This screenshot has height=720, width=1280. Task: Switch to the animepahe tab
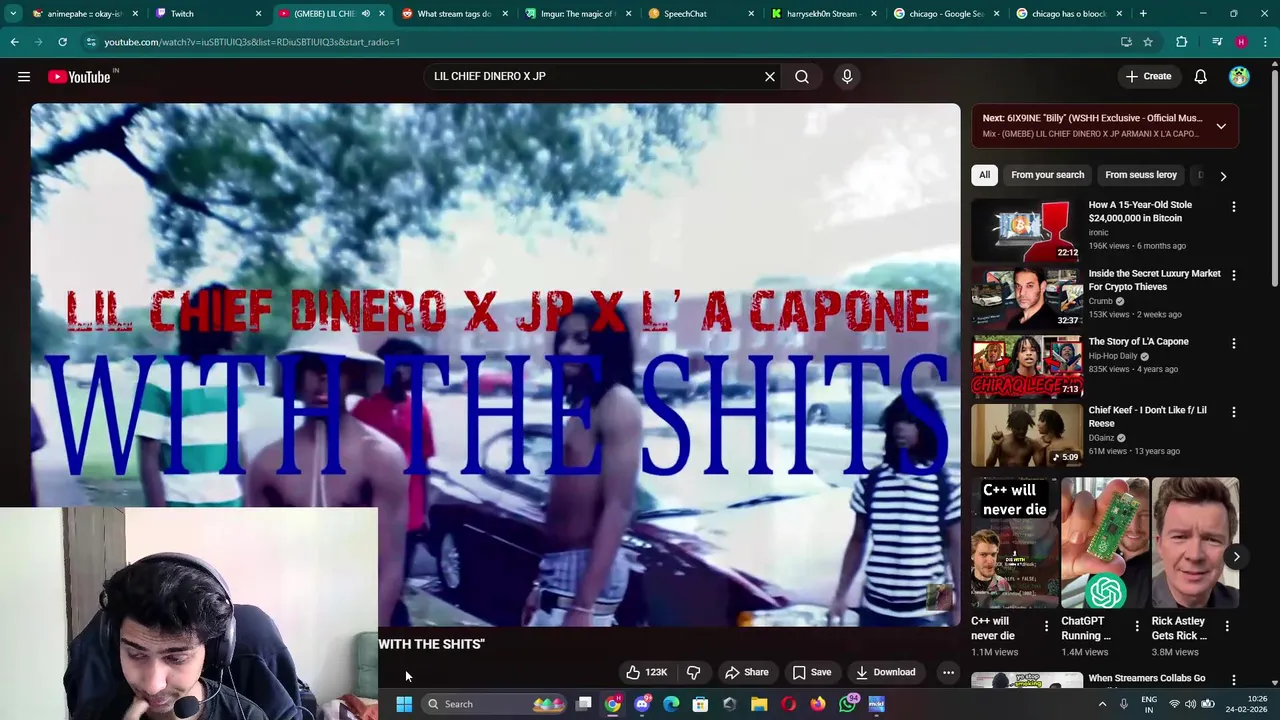tap(84, 14)
